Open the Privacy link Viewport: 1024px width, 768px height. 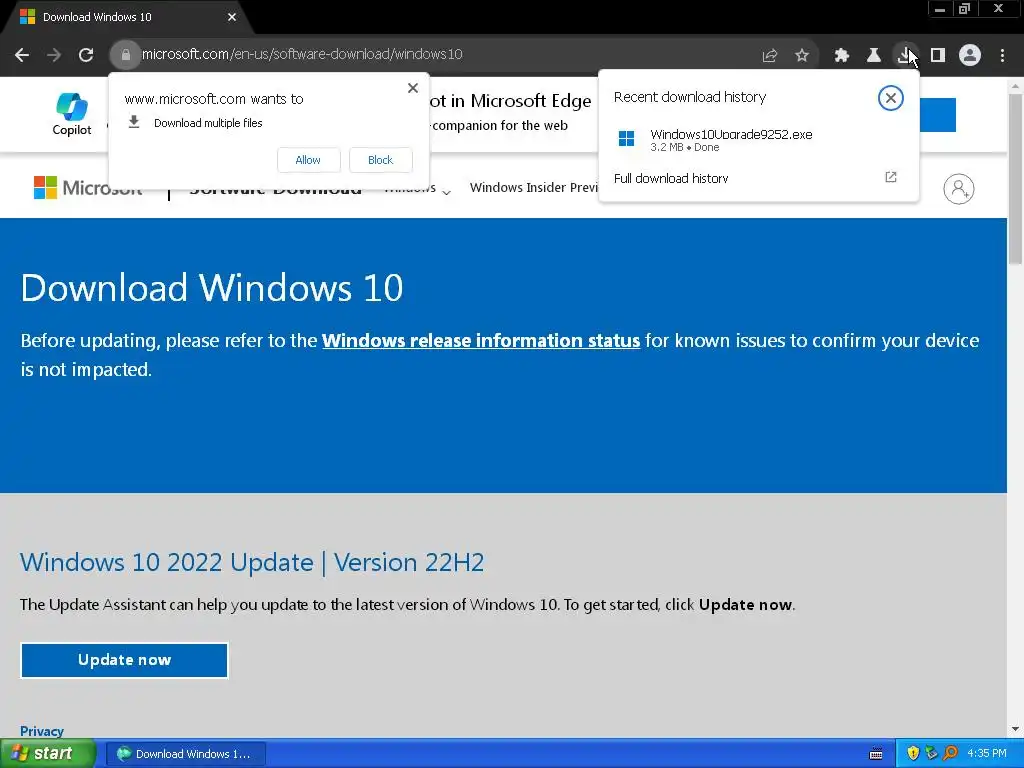point(42,731)
